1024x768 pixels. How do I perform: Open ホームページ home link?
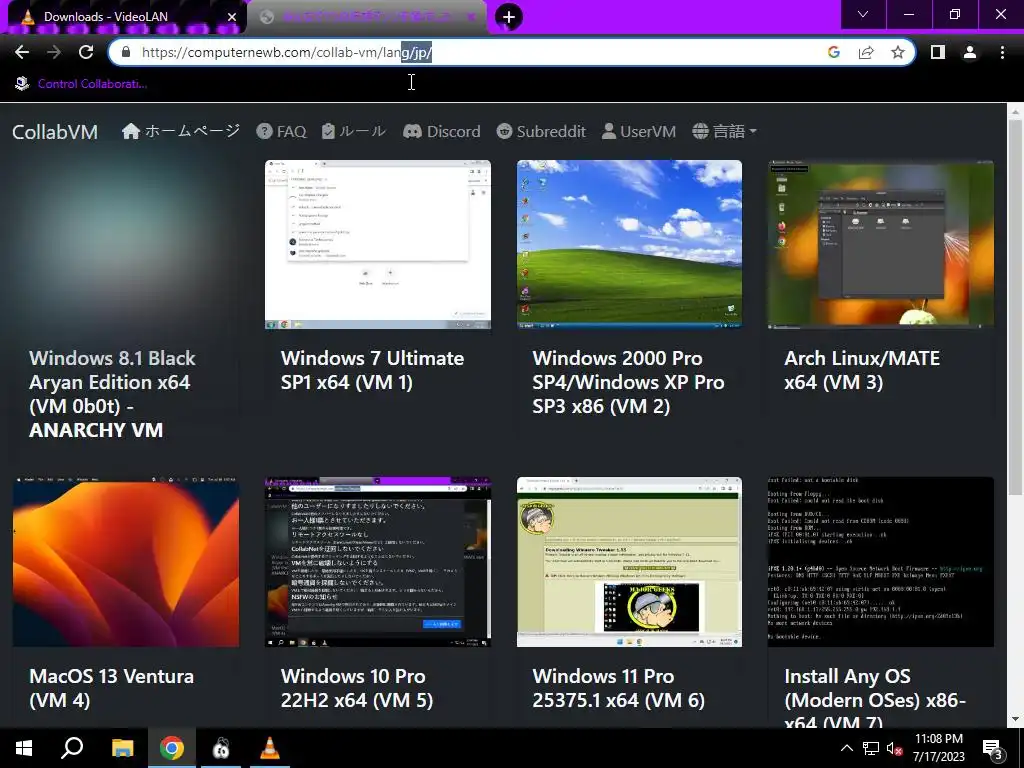click(x=181, y=131)
